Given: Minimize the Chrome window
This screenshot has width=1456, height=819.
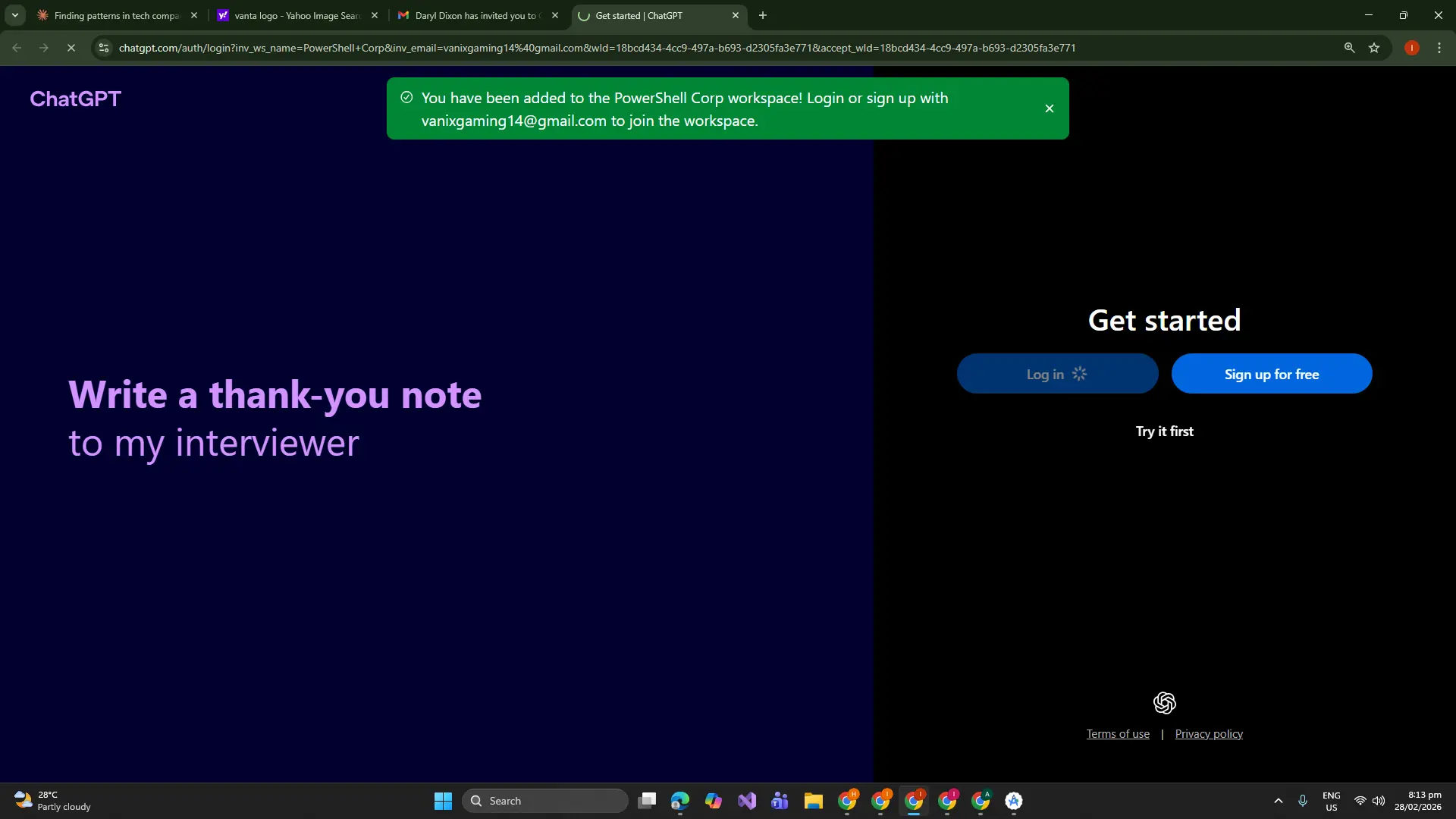Looking at the screenshot, I should (1369, 15).
